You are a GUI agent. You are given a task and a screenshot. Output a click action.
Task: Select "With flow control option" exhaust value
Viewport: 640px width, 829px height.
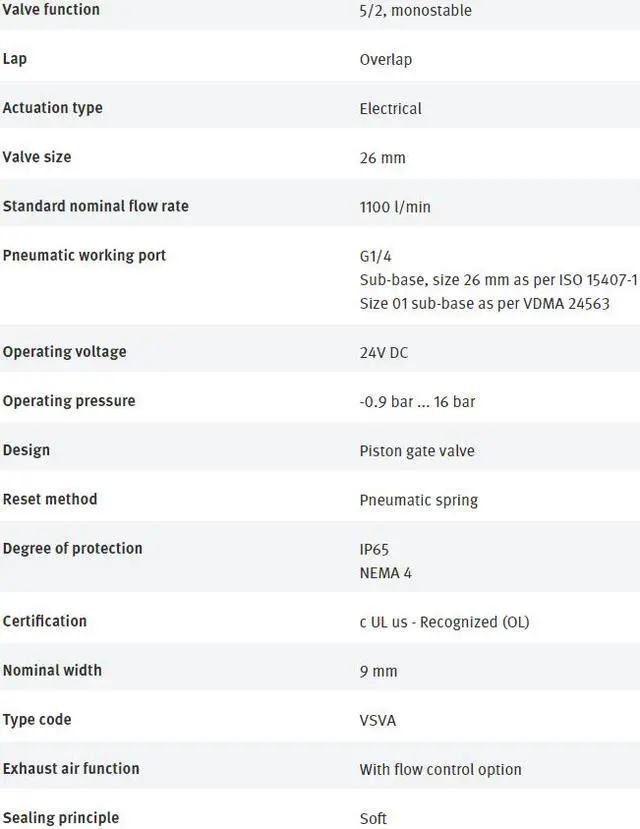click(x=440, y=769)
